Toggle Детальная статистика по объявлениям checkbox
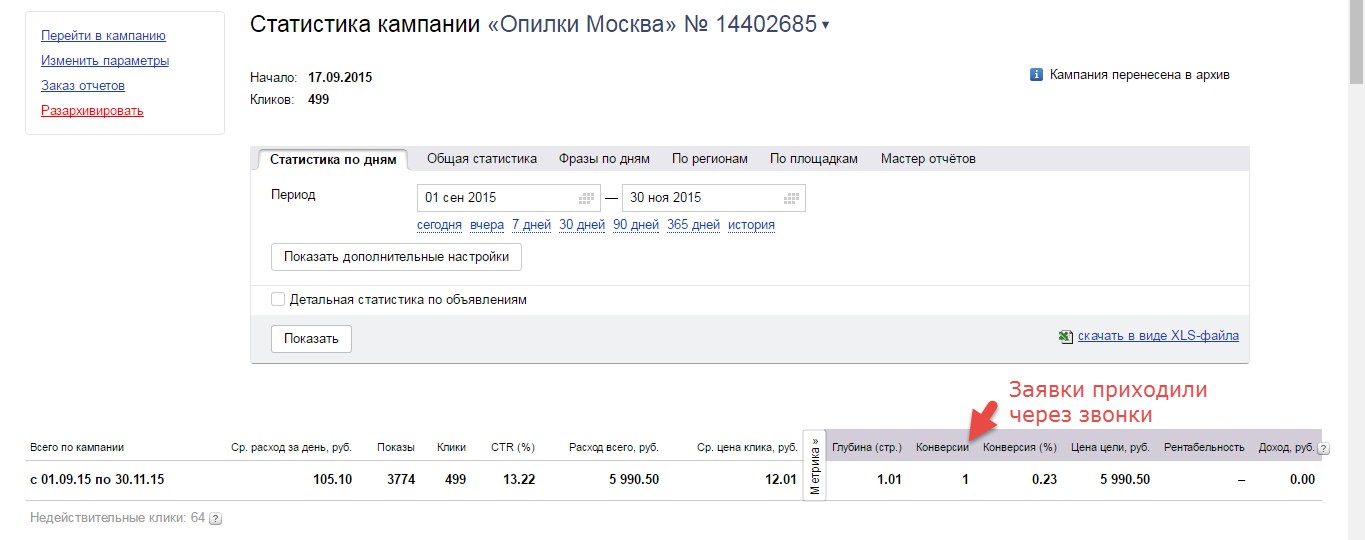The height and width of the screenshot is (540, 1365). pos(278,299)
